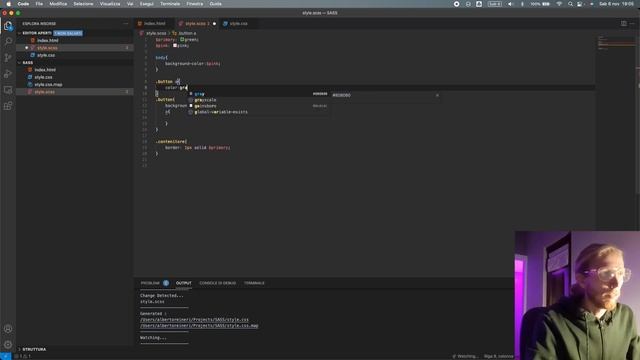Screen dimensions: 640x360
Task: Open the Guida menu
Action: click(216, 4)
